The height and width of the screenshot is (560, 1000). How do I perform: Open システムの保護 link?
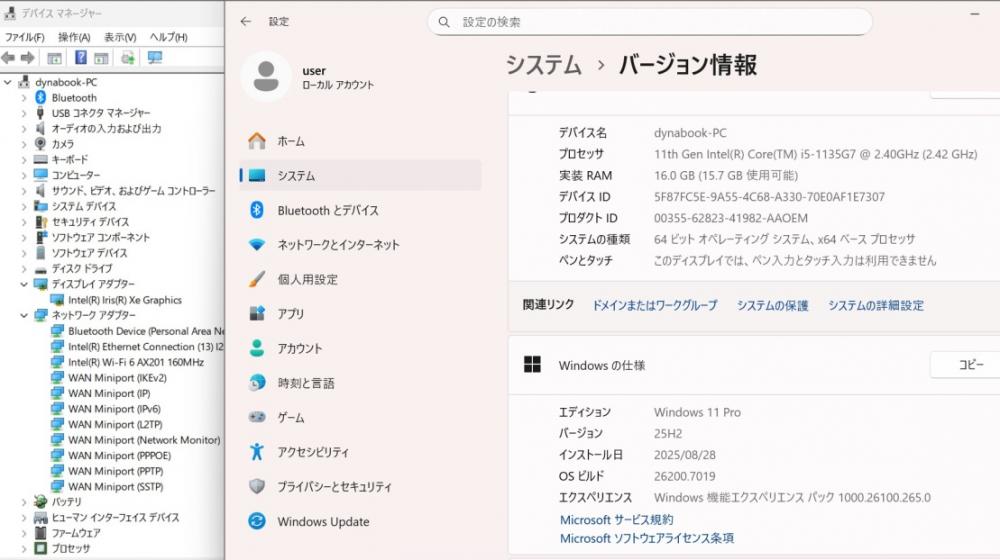[772, 306]
